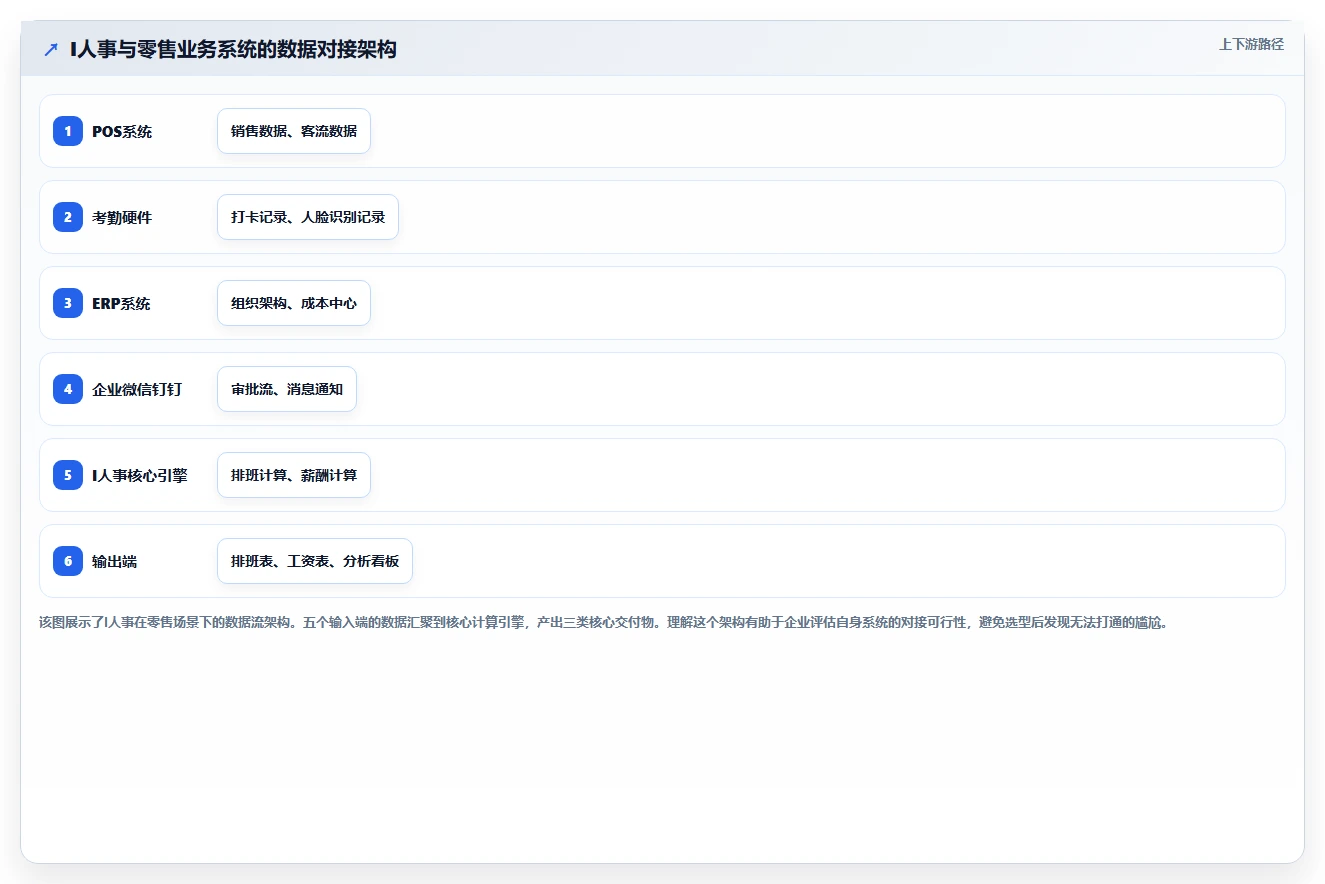Image resolution: width=1325 pixels, height=884 pixels.
Task: Click the number 6 badge for 输出端
Action: [x=68, y=561]
